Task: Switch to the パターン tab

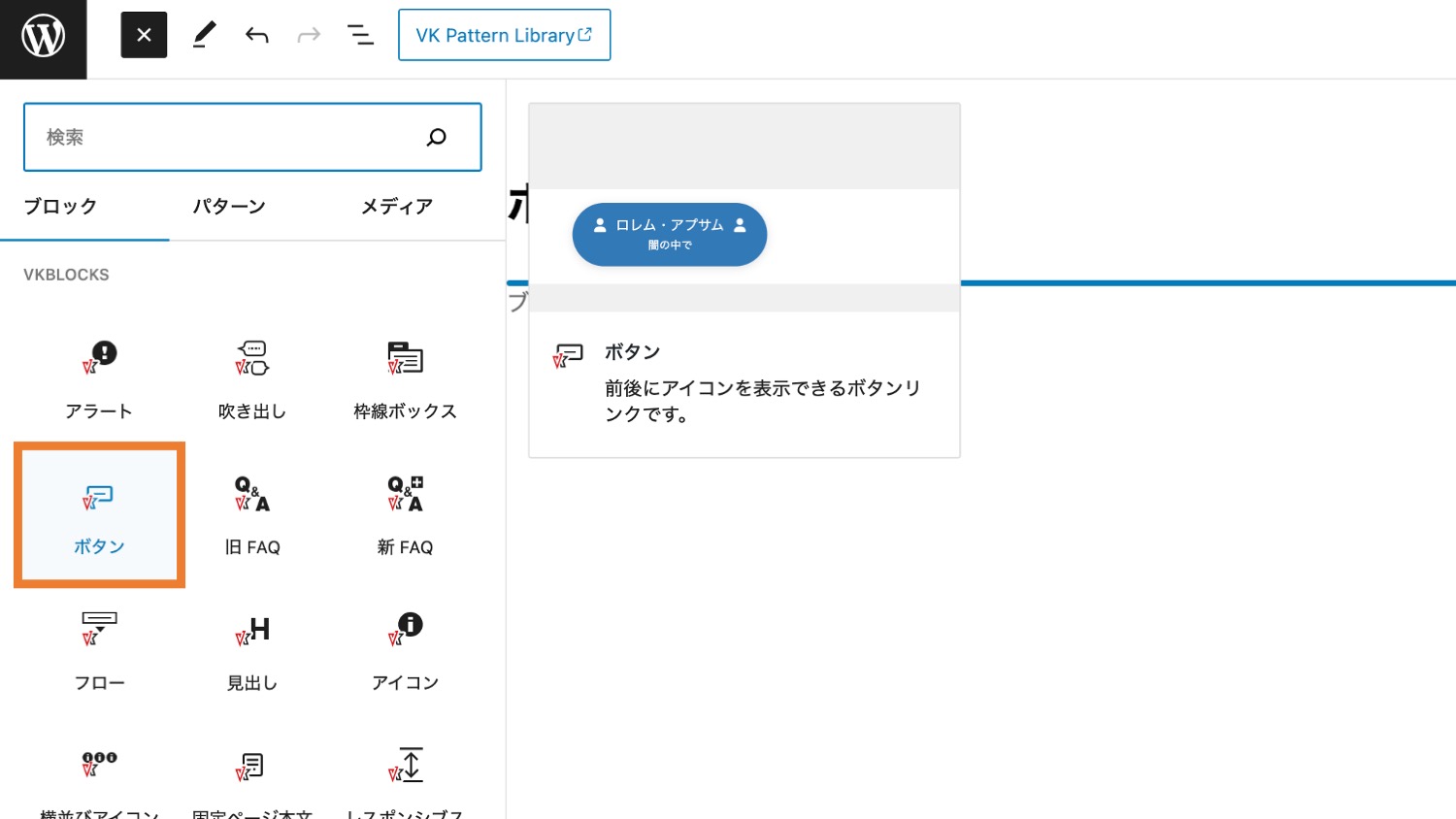Action: [x=229, y=207]
